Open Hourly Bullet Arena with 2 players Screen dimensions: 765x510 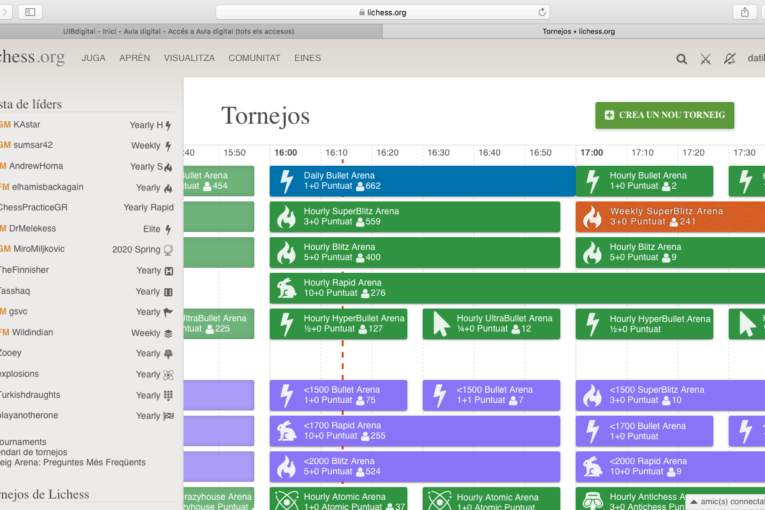tap(644, 181)
